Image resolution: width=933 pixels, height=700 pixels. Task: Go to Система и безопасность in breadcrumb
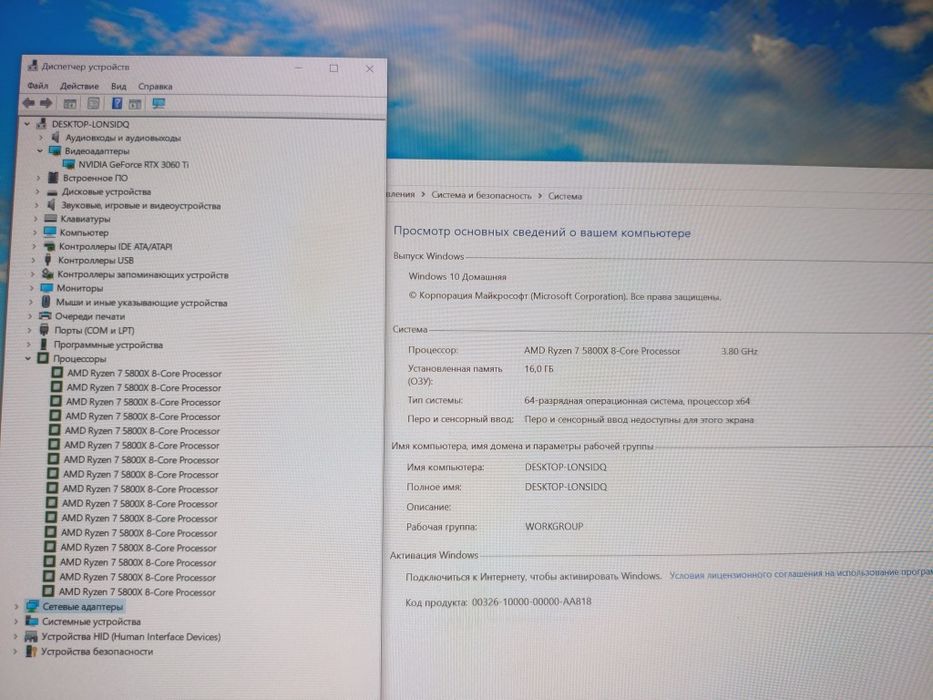click(481, 195)
